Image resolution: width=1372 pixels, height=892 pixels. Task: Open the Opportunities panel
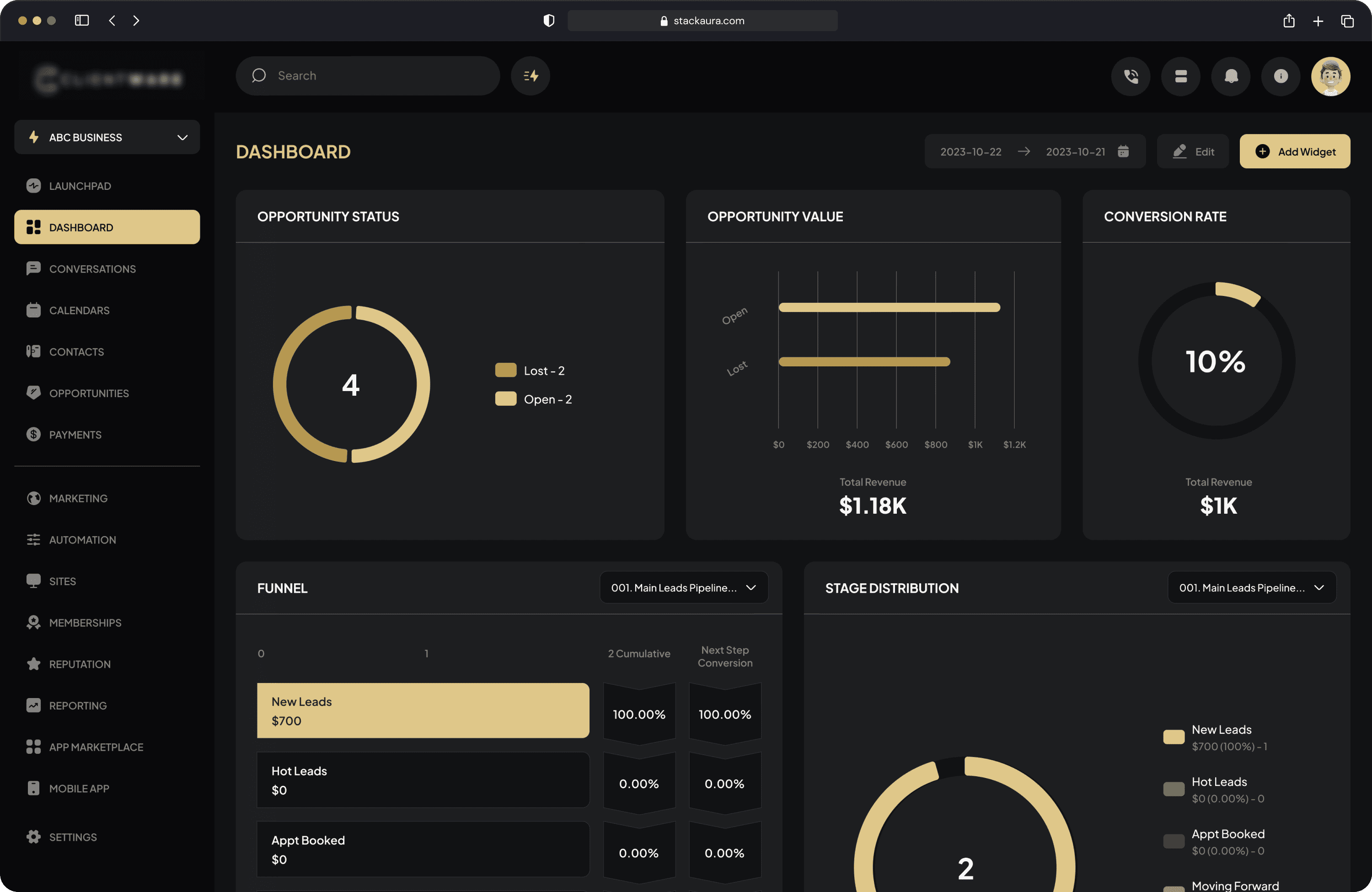pyautogui.click(x=89, y=393)
